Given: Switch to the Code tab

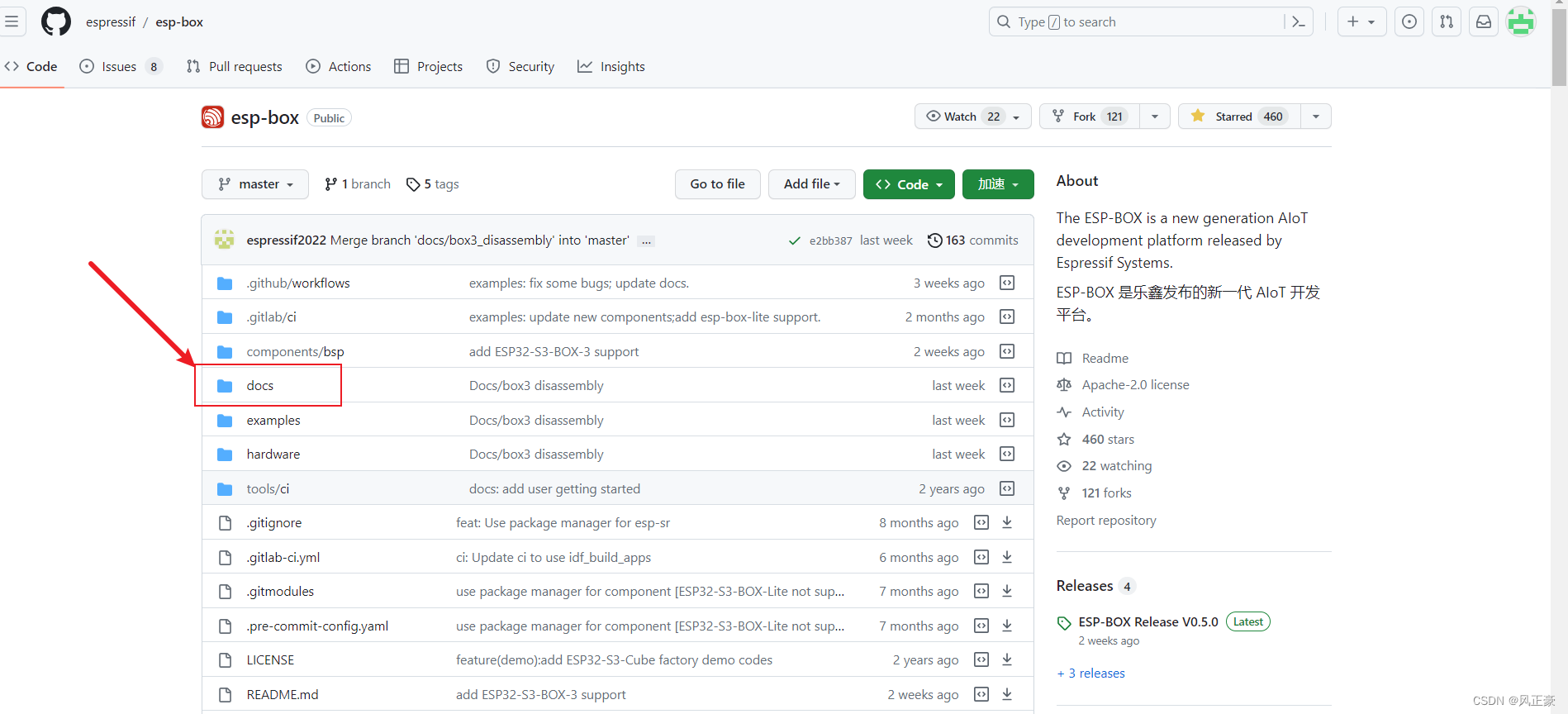Looking at the screenshot, I should click(x=31, y=66).
